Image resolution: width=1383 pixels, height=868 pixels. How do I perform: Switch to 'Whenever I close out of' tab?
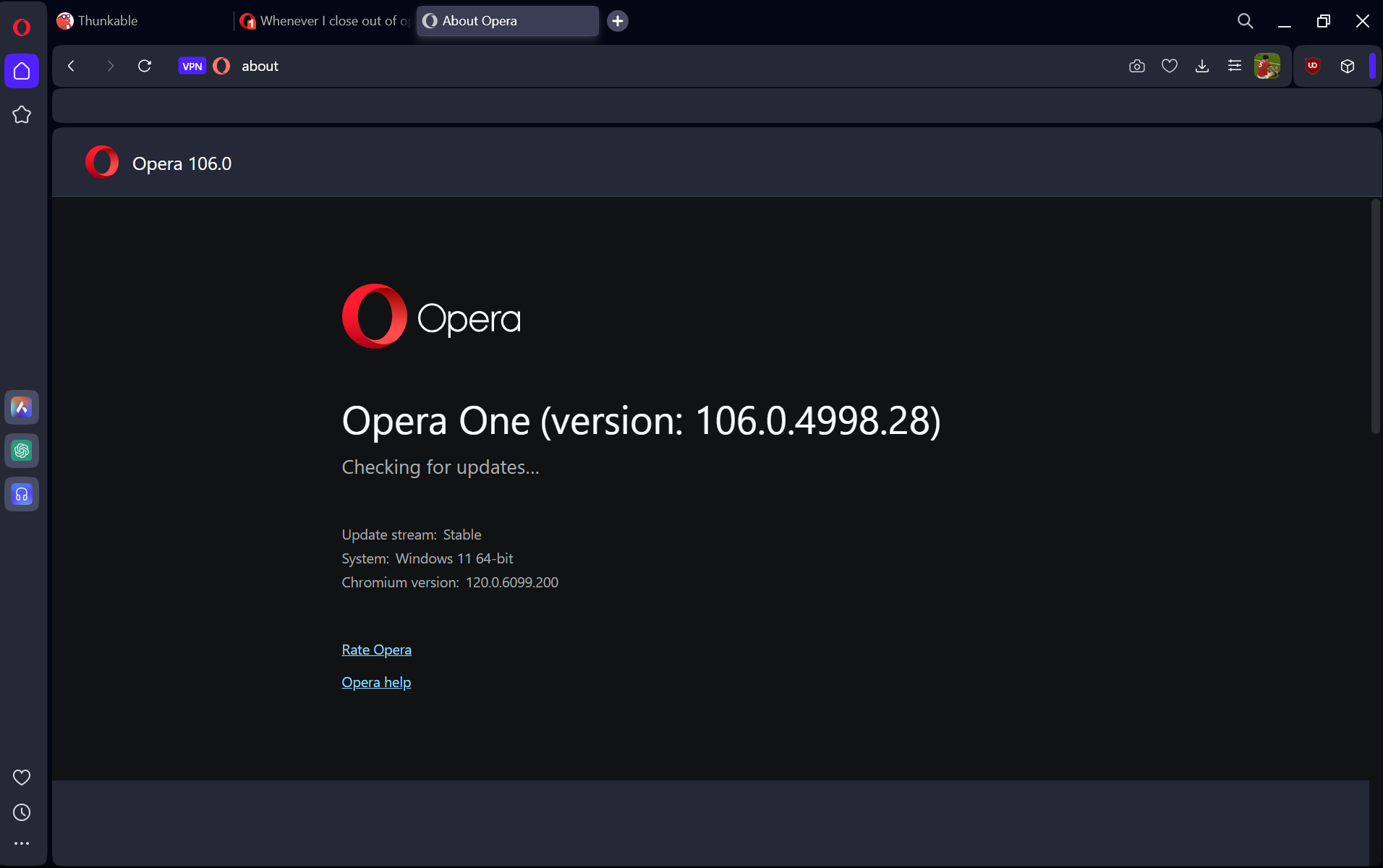pyautogui.click(x=325, y=21)
